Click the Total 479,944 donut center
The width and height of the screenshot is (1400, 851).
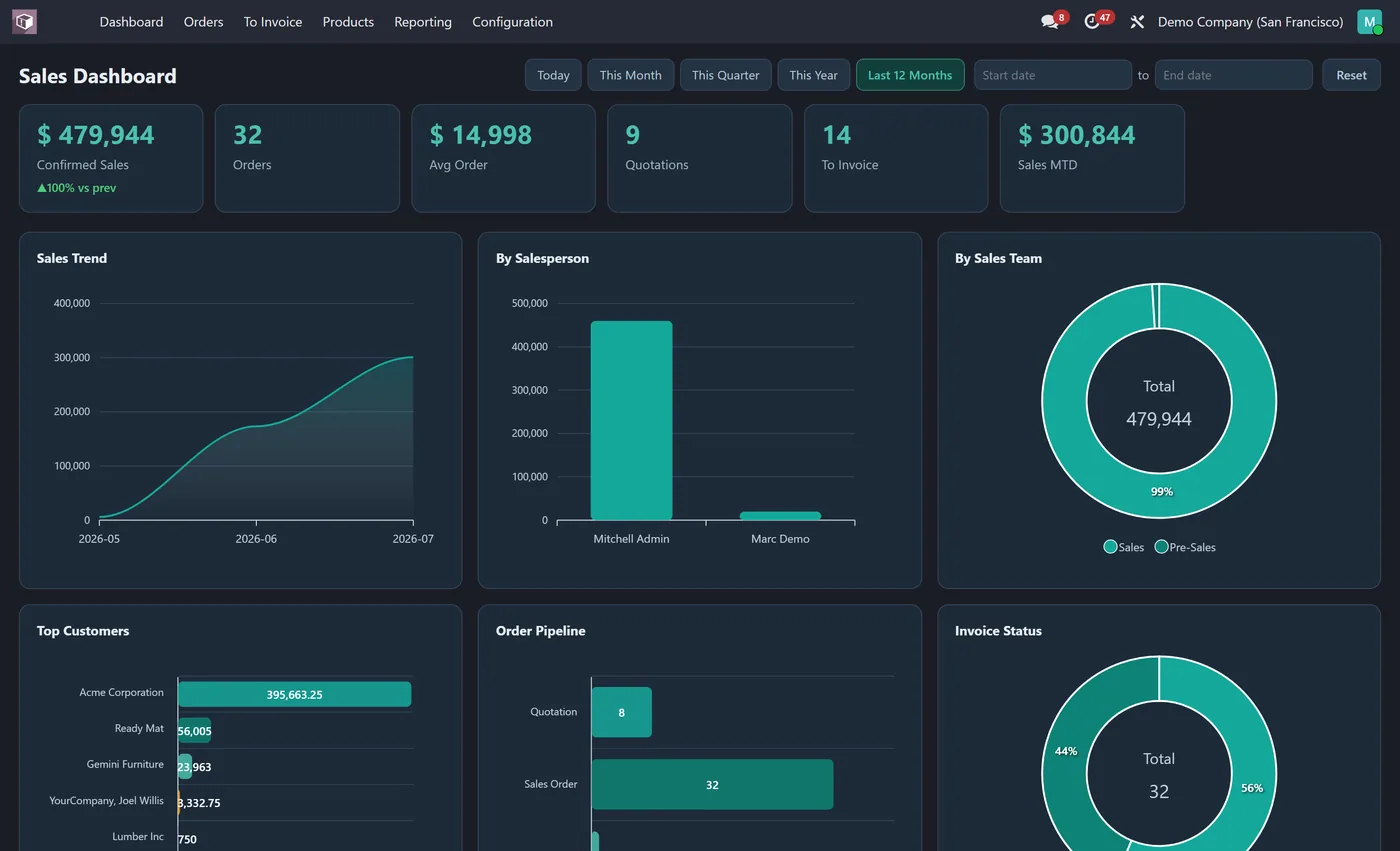1159,403
